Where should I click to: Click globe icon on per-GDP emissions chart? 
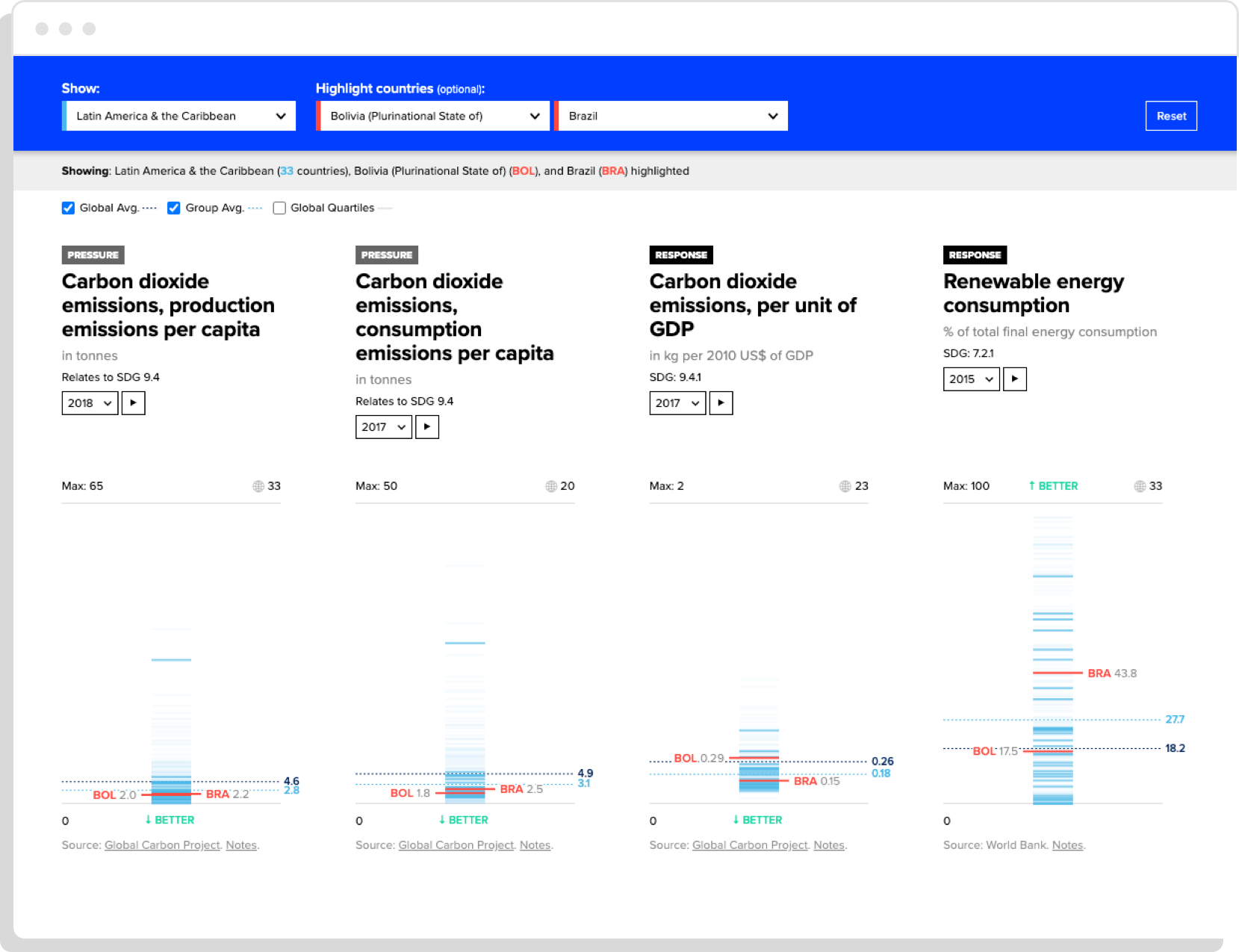845,486
